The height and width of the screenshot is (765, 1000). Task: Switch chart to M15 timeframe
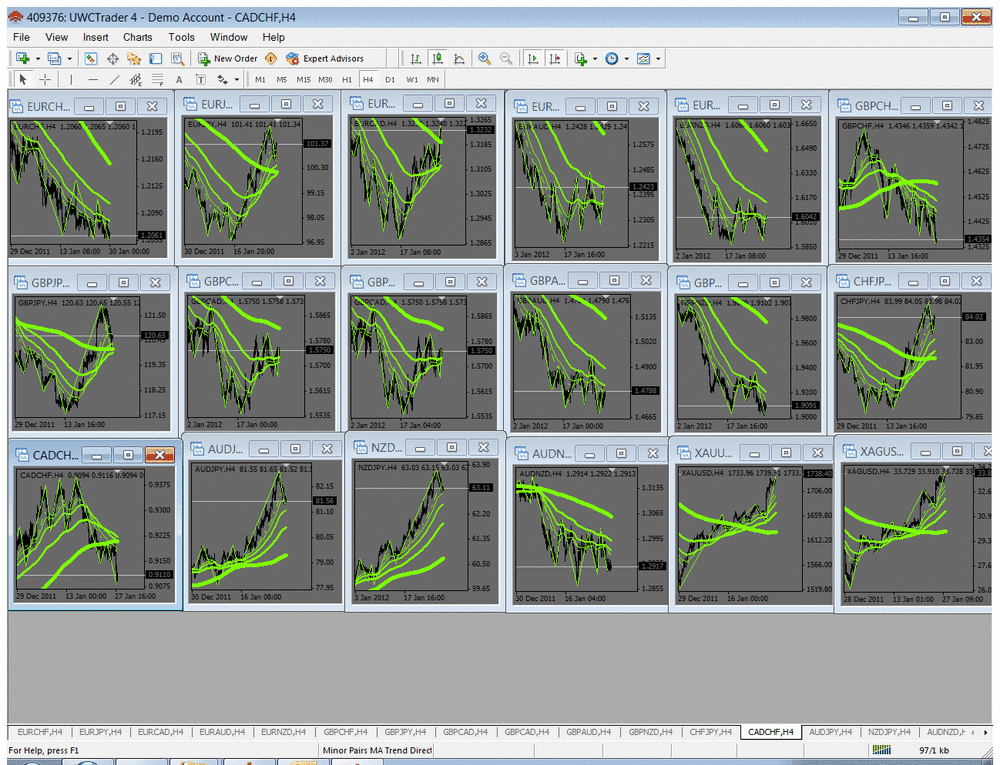point(304,80)
